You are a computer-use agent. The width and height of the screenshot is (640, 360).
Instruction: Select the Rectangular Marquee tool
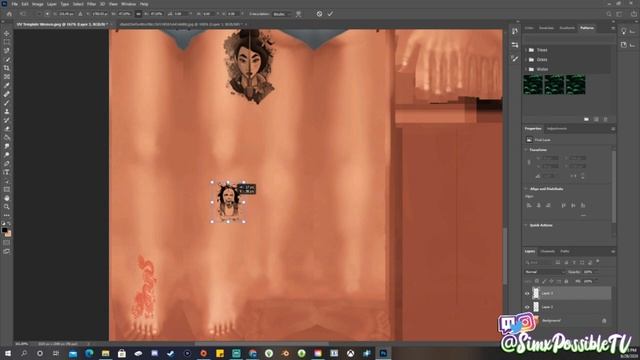click(x=7, y=42)
